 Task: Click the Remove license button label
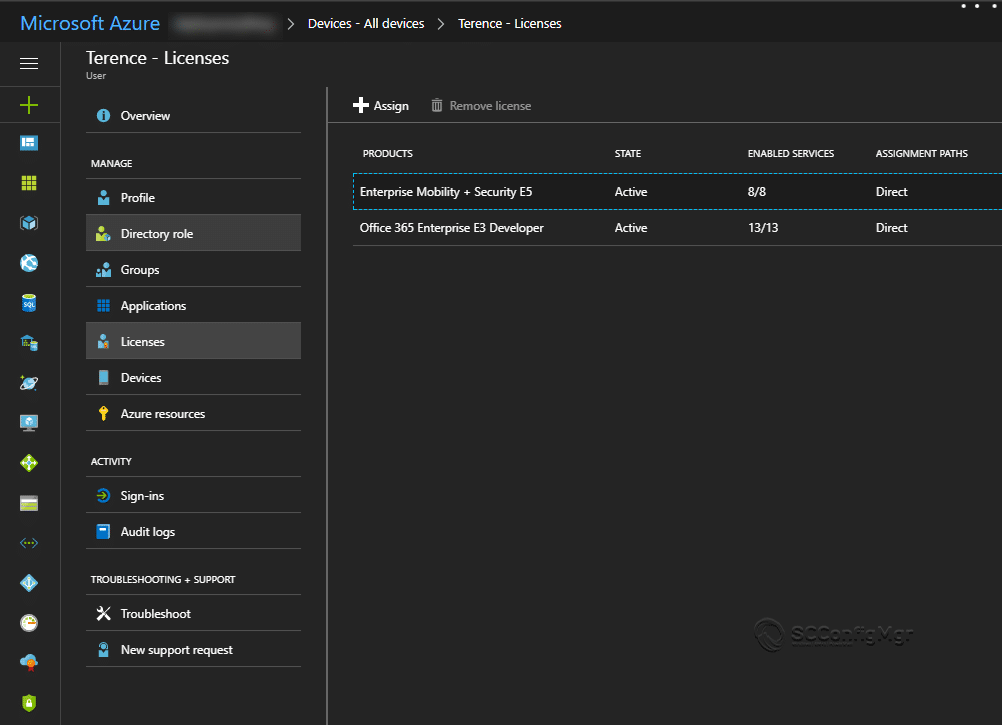(x=490, y=106)
